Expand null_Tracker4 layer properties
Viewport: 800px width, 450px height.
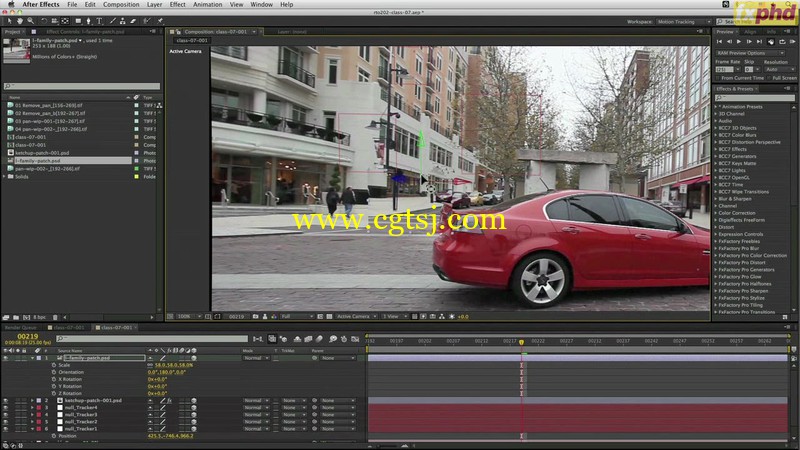[x=32, y=408]
